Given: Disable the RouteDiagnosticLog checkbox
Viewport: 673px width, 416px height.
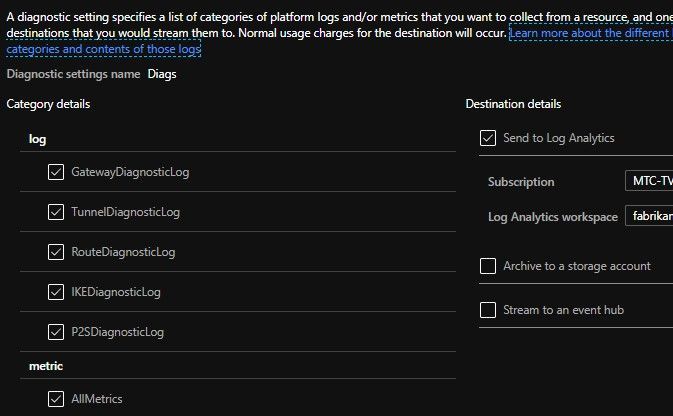Looking at the screenshot, I should (x=56, y=252).
